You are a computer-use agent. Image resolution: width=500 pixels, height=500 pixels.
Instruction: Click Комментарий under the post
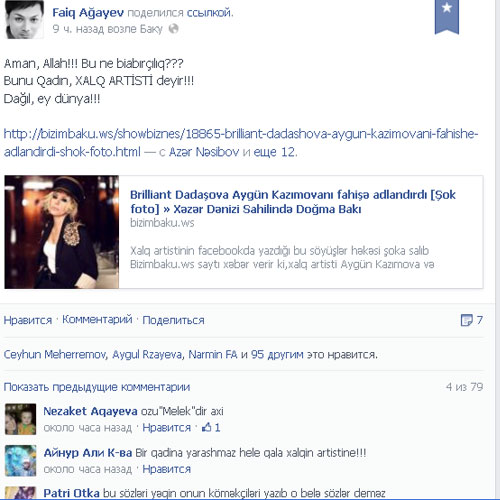point(97,320)
